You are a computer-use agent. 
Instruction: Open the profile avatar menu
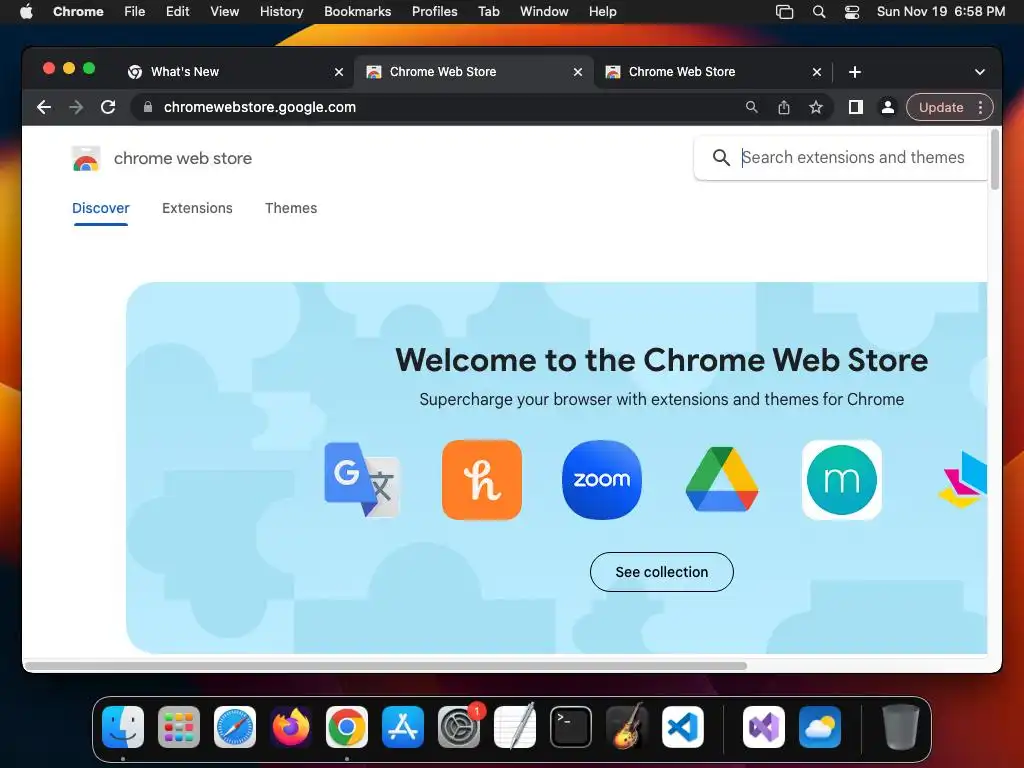click(888, 107)
